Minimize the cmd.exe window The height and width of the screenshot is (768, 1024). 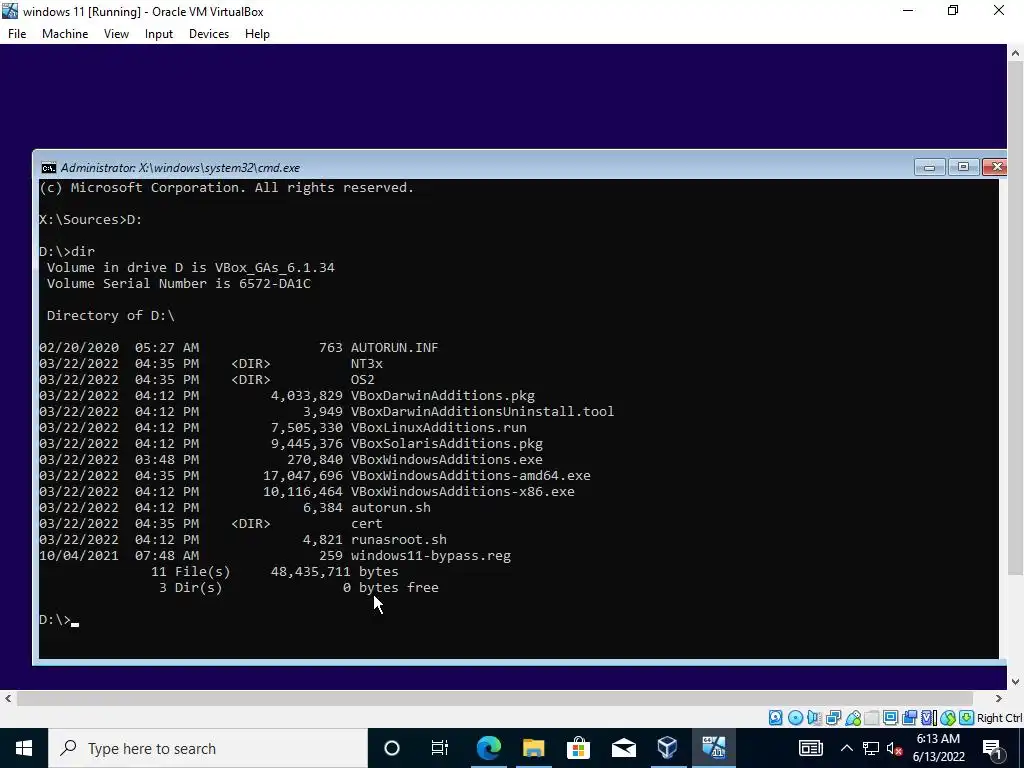[929, 167]
